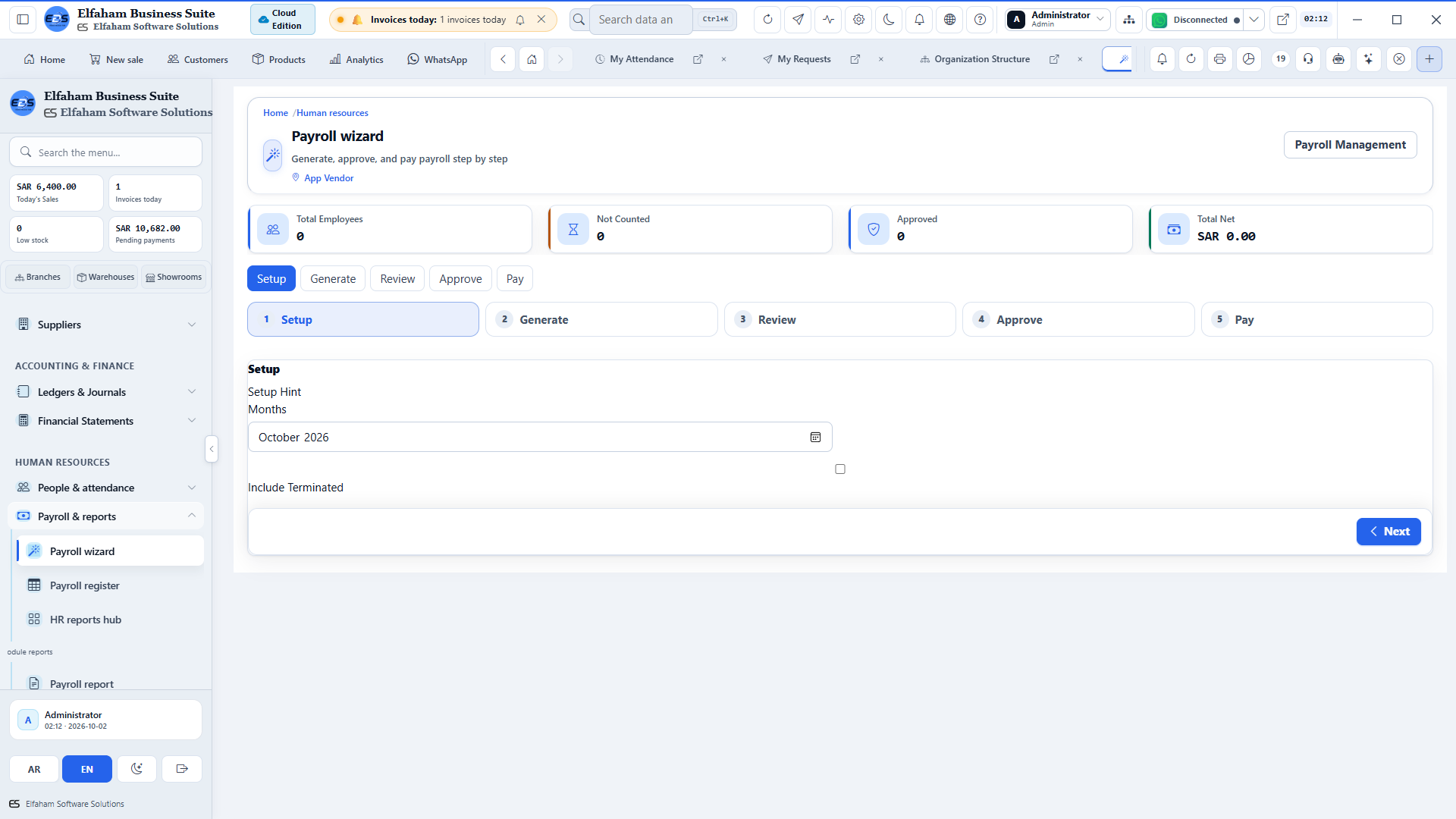Switch to dark mode moon icon
The image size is (1456, 819).
pos(889,20)
